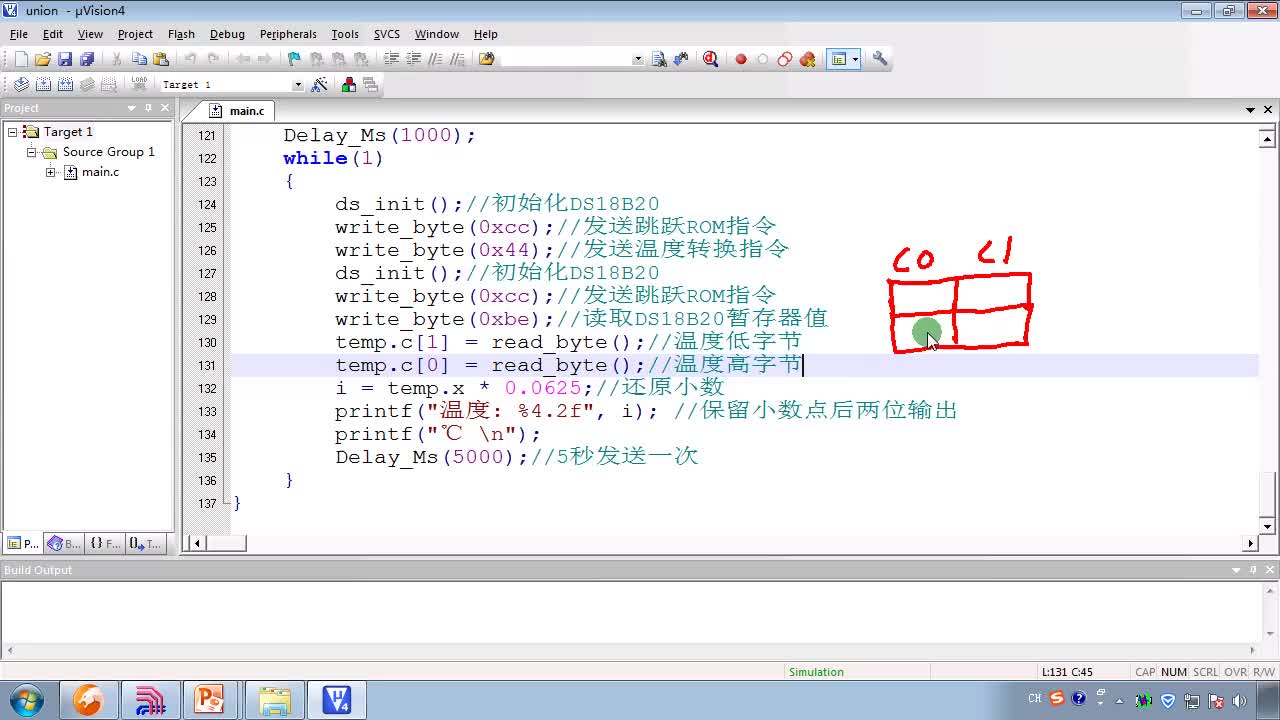Viewport: 1280px width, 720px height.
Task: Open Find in Files icon
Action: pos(486,59)
